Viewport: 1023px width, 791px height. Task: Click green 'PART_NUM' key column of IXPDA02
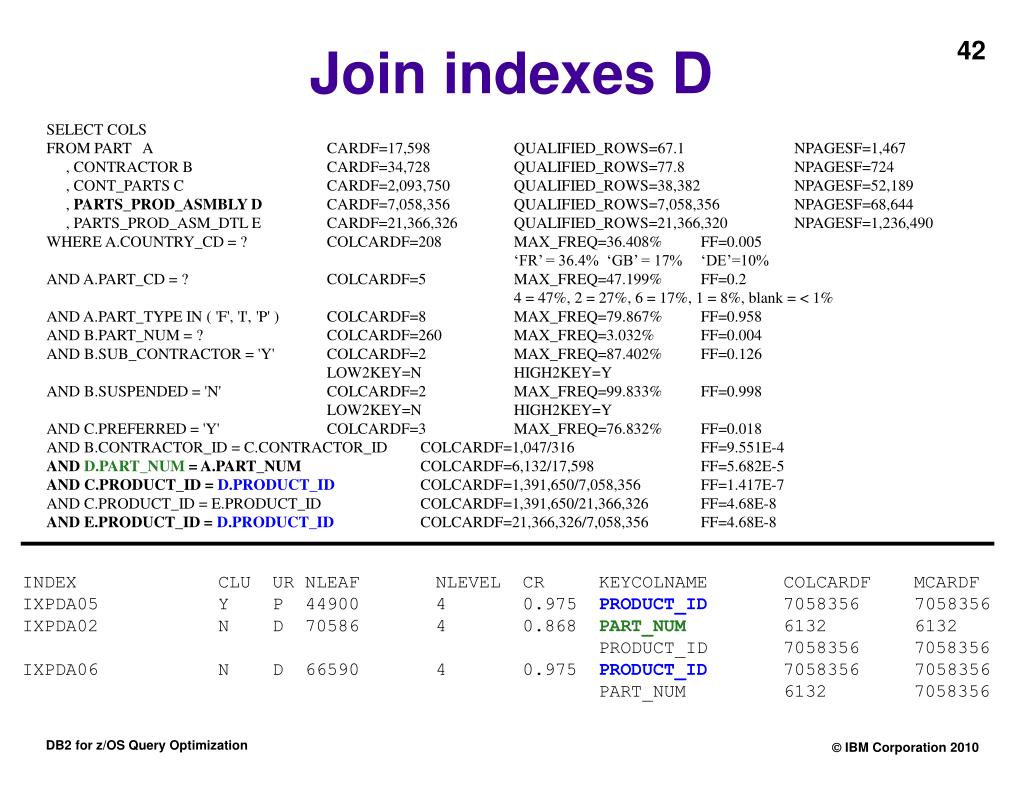[x=642, y=626]
